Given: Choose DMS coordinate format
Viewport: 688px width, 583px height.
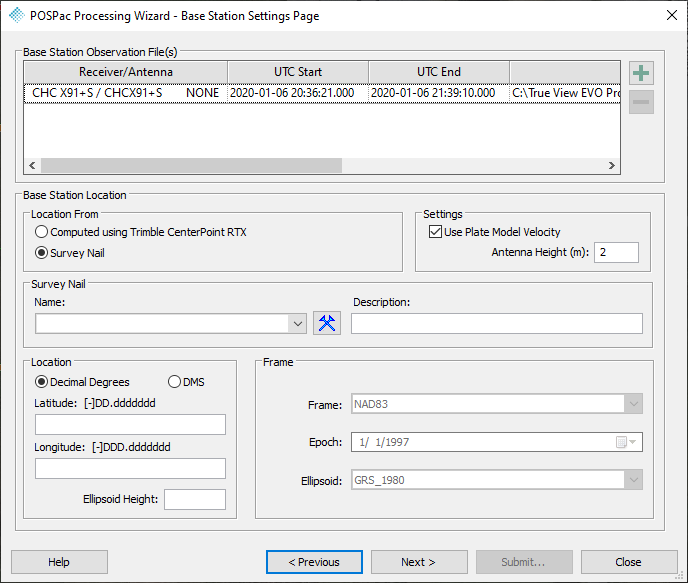Looking at the screenshot, I should tap(186, 382).
